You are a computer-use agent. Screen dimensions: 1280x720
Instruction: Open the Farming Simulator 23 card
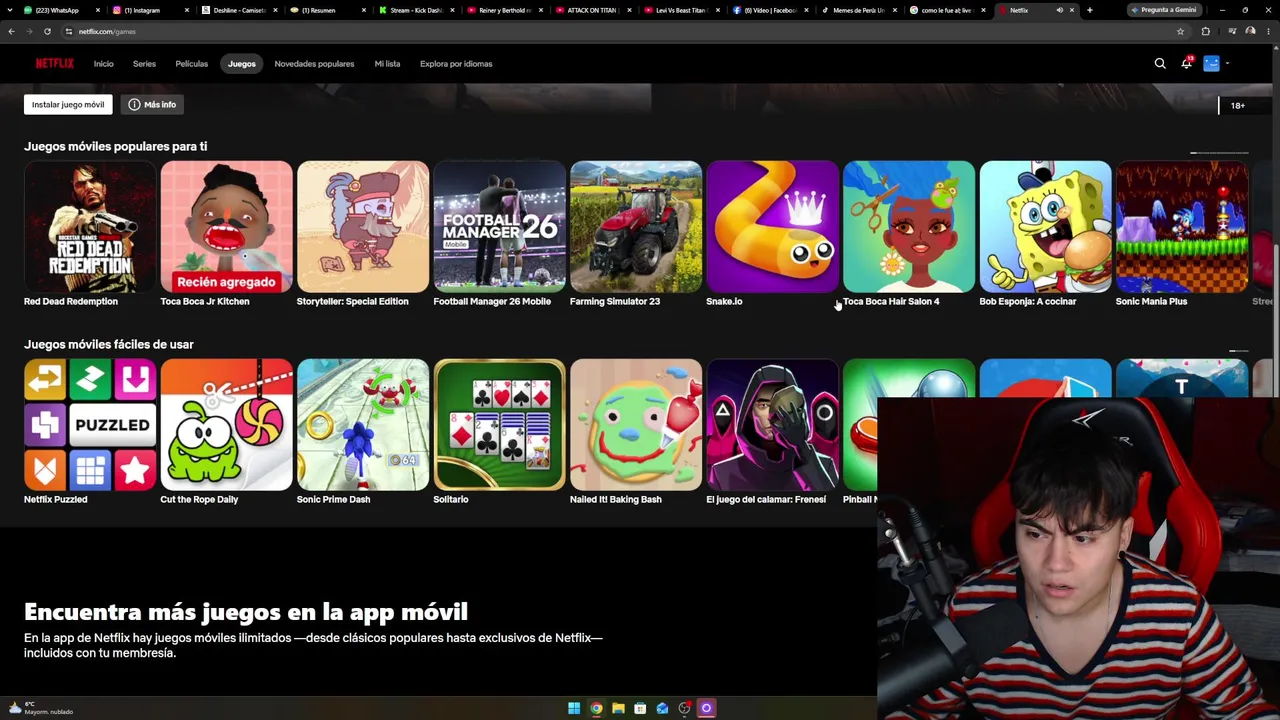(636, 226)
